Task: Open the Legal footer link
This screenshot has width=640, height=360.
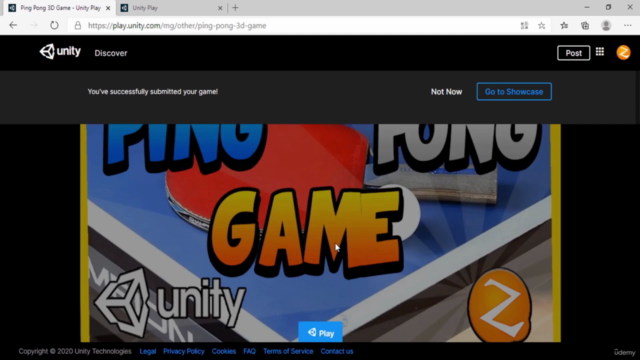Action: 148,351
